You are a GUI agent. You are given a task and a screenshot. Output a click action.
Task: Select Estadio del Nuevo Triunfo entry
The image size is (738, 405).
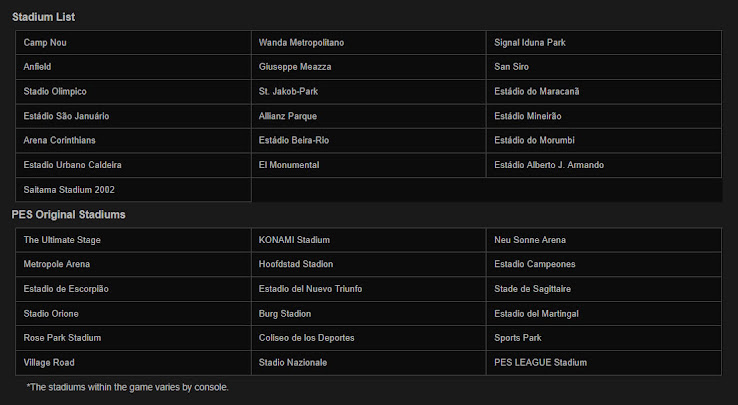[369, 289]
